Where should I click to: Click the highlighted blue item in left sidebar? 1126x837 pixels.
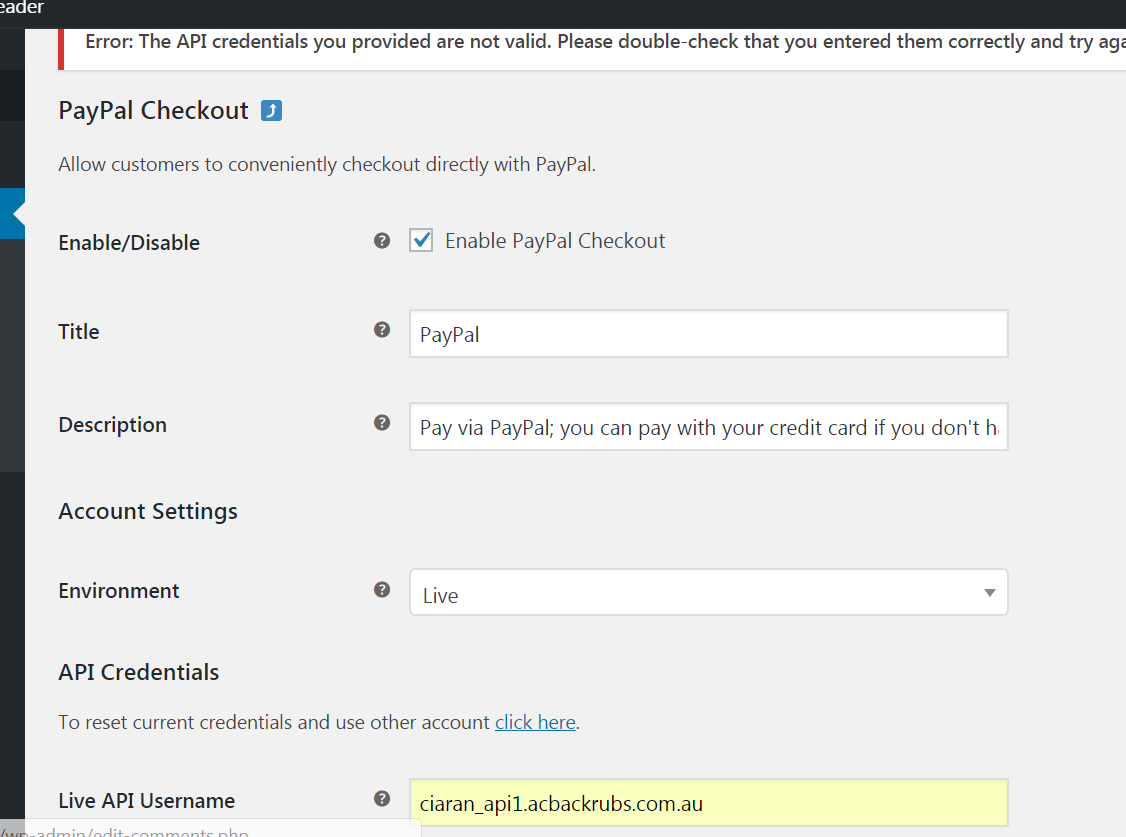click(x=12, y=213)
